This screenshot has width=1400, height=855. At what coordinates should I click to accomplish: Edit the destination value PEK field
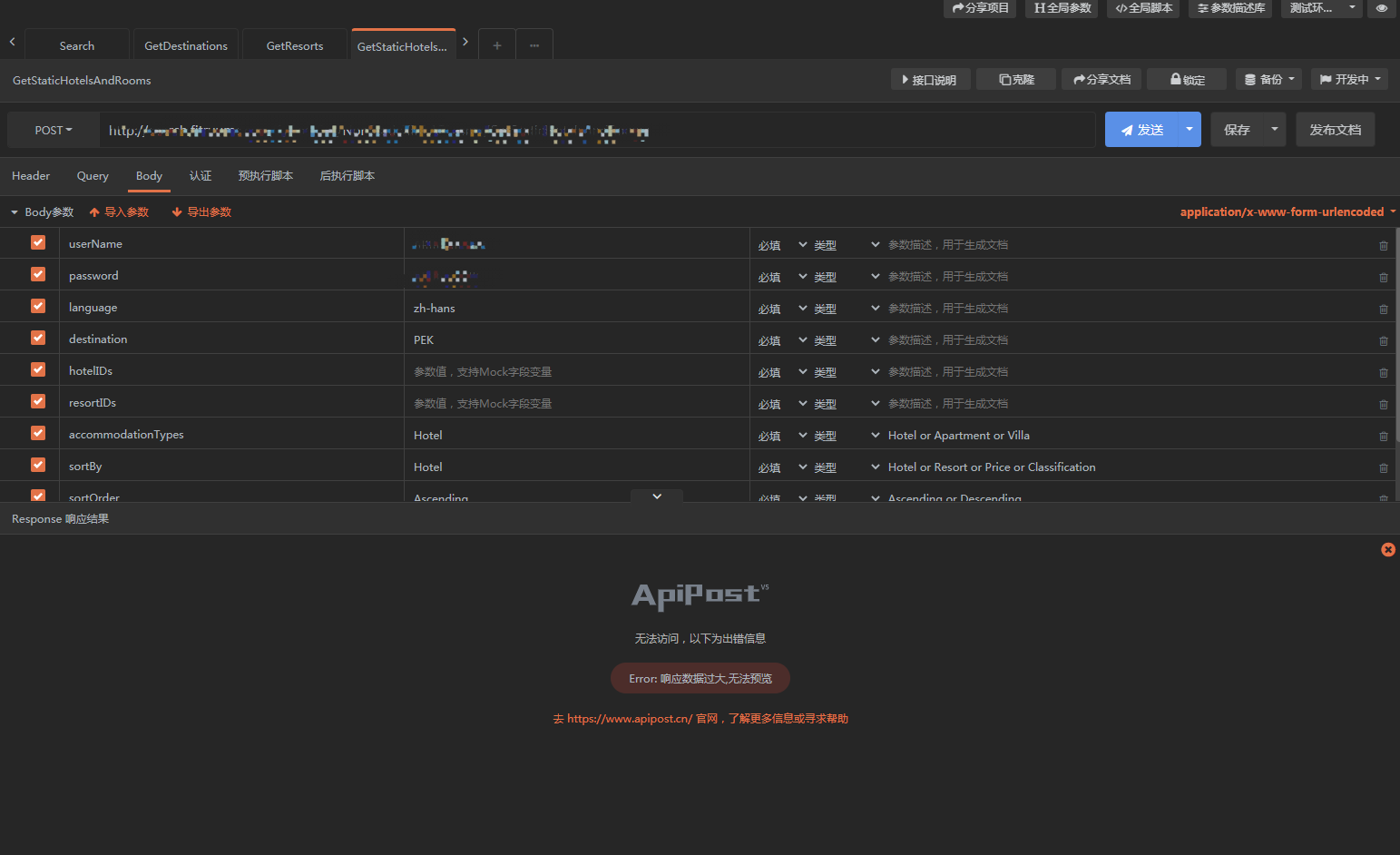(x=576, y=339)
